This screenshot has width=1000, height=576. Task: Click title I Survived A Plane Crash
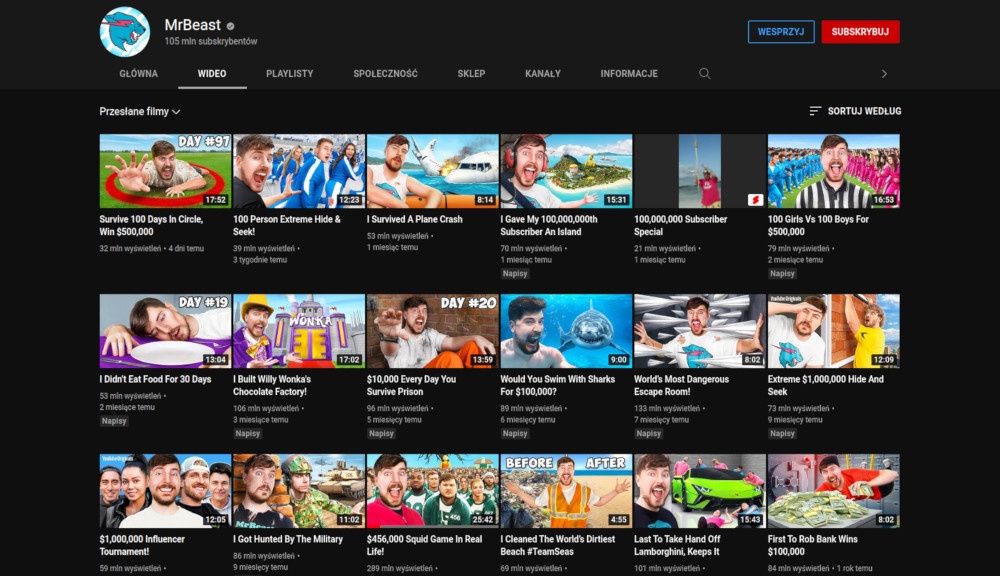pos(415,219)
